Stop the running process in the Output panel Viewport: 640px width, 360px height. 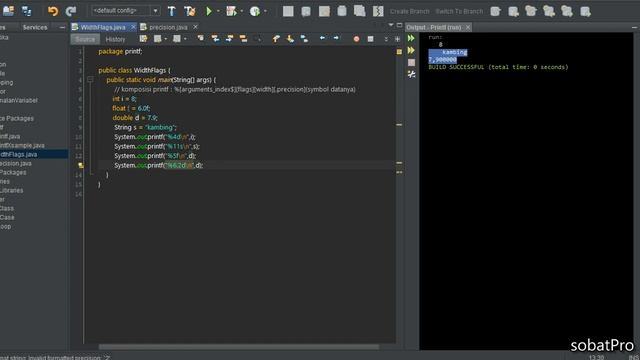coord(411,62)
